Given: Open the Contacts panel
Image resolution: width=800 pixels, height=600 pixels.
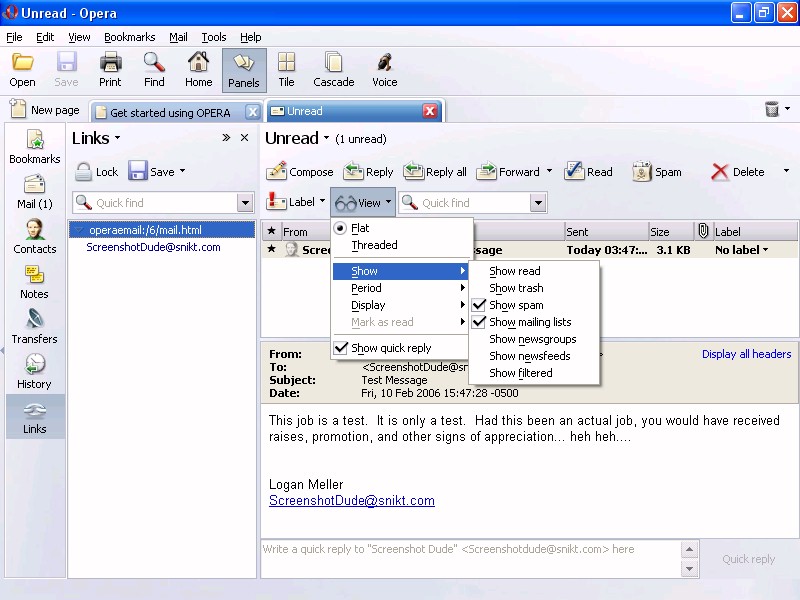Looking at the screenshot, I should click(x=34, y=236).
